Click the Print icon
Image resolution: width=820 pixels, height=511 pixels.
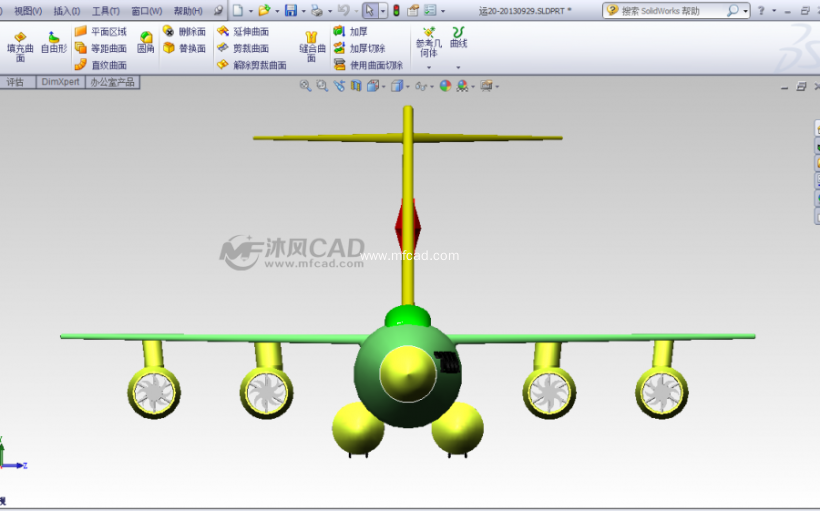point(317,10)
